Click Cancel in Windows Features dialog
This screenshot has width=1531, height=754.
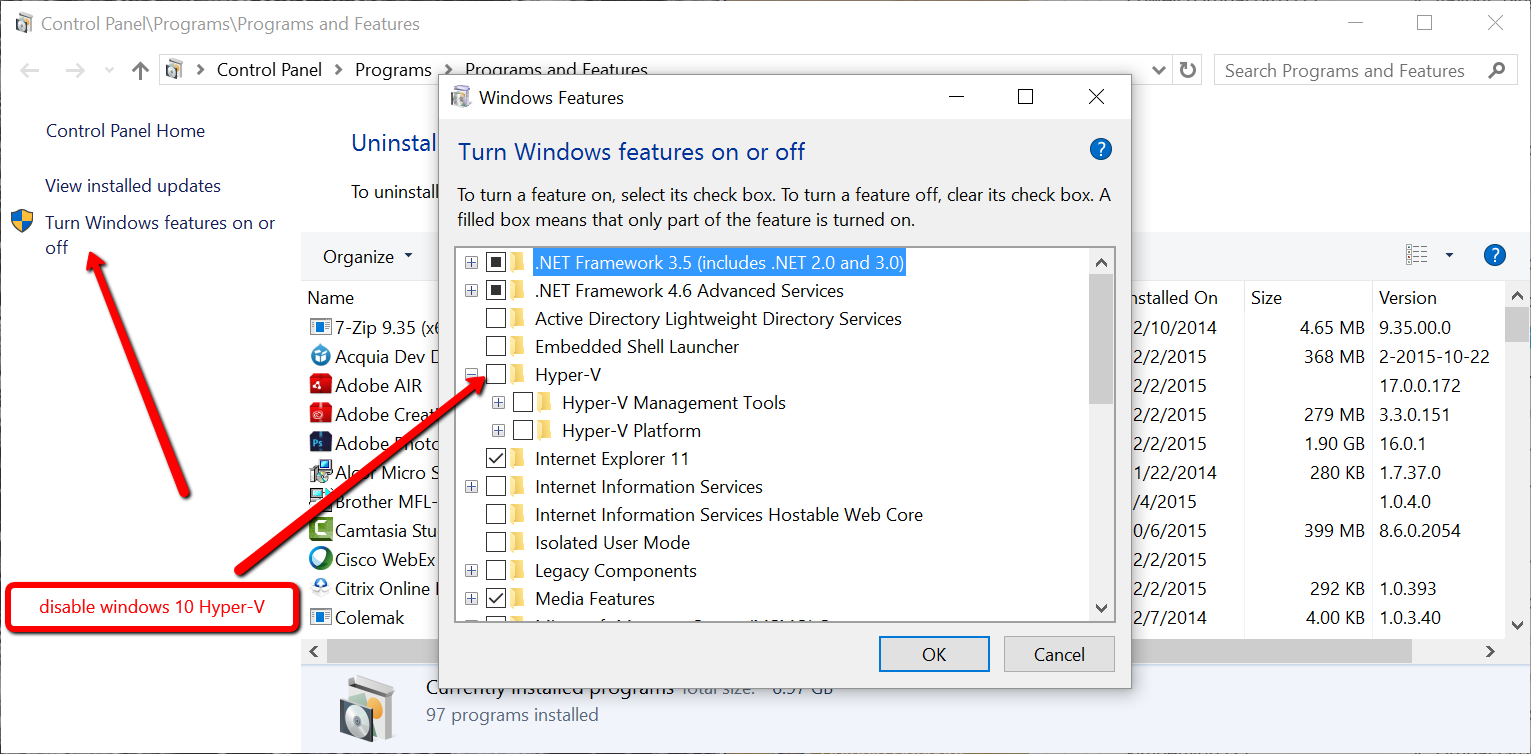1059,654
